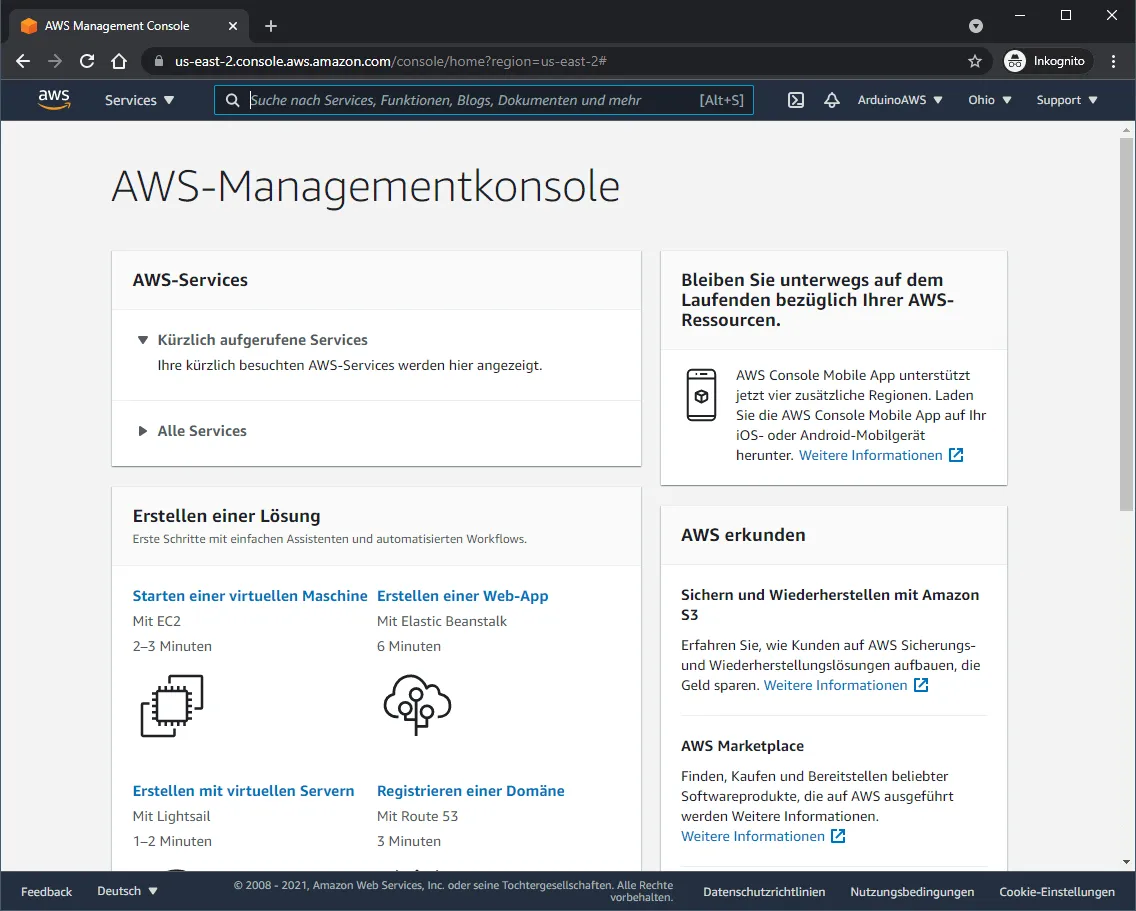Open the Deutsch language selector
This screenshot has height=911, width=1136.
127,891
